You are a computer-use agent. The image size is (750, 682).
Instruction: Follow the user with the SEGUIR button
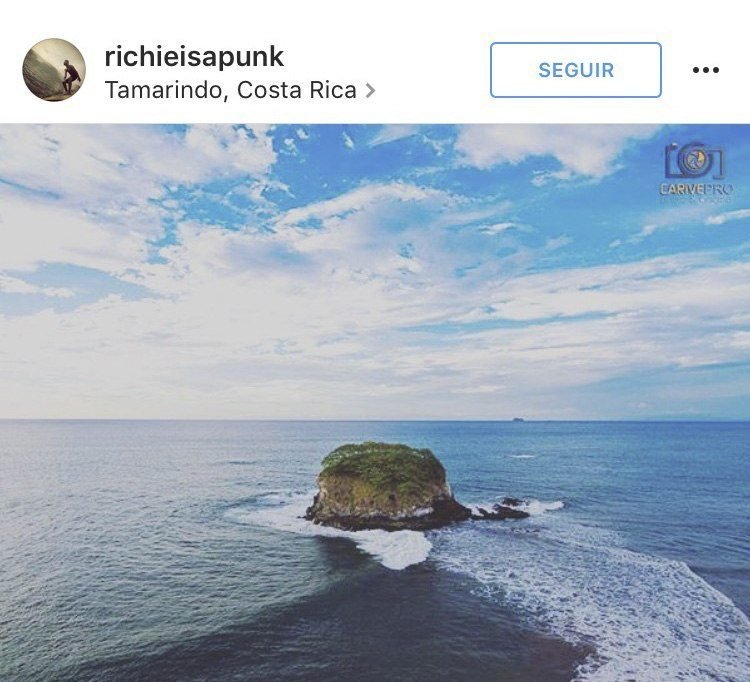click(576, 70)
